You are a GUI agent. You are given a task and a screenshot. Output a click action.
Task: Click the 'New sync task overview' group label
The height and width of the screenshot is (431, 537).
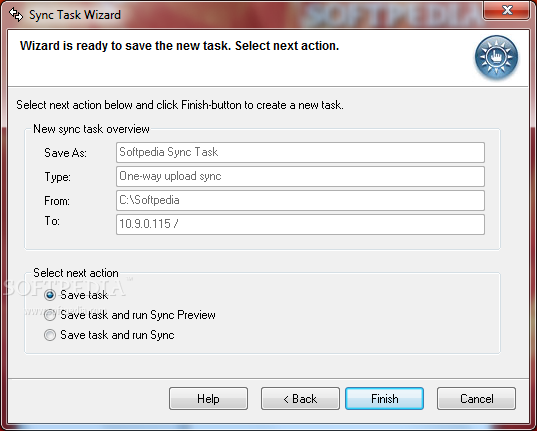click(x=91, y=129)
